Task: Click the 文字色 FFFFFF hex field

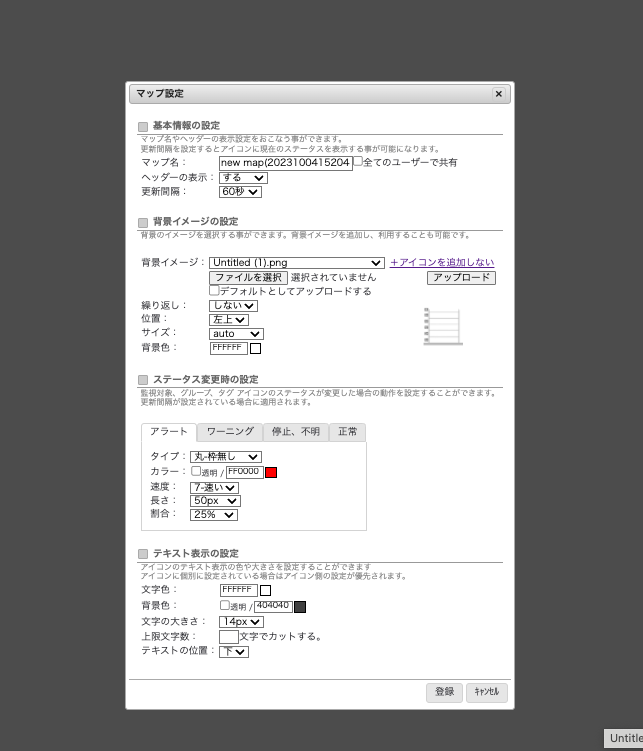Action: click(x=239, y=590)
